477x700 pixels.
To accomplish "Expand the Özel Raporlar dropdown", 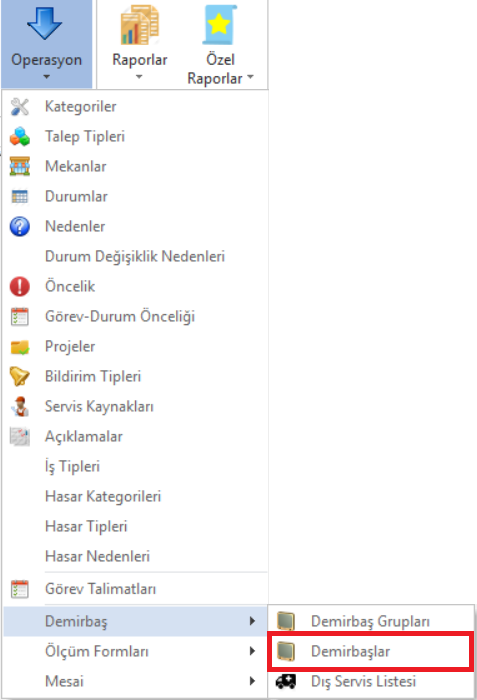I will (220, 44).
